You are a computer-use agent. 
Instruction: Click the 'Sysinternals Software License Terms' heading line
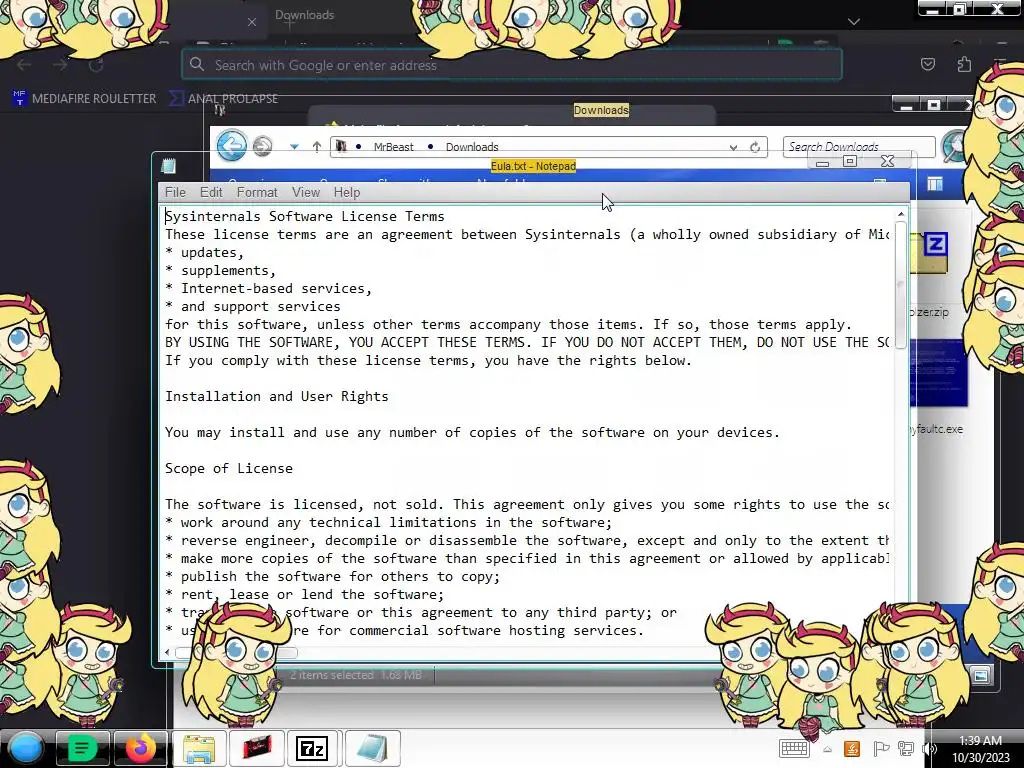304,216
